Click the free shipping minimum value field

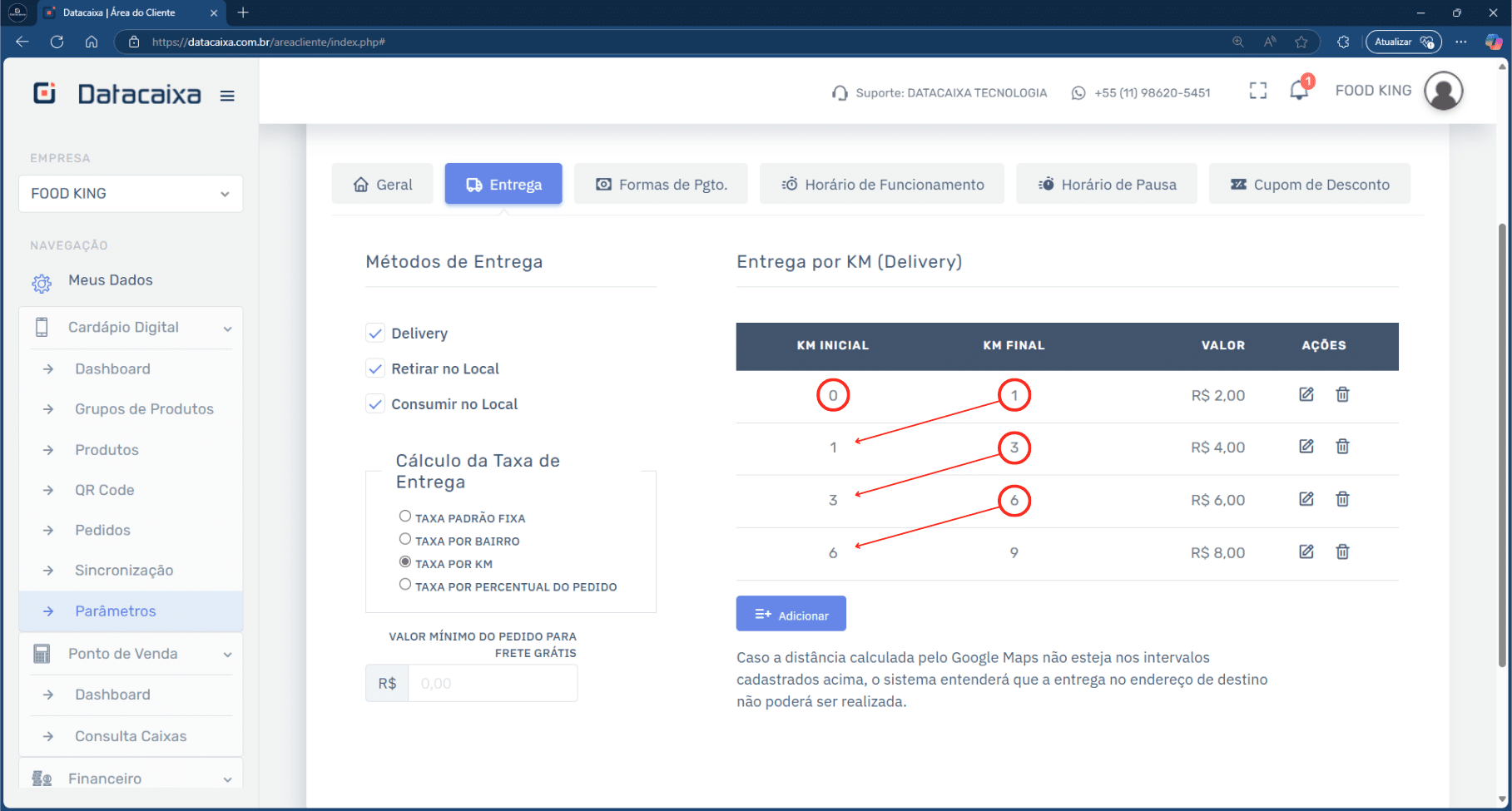(492, 684)
